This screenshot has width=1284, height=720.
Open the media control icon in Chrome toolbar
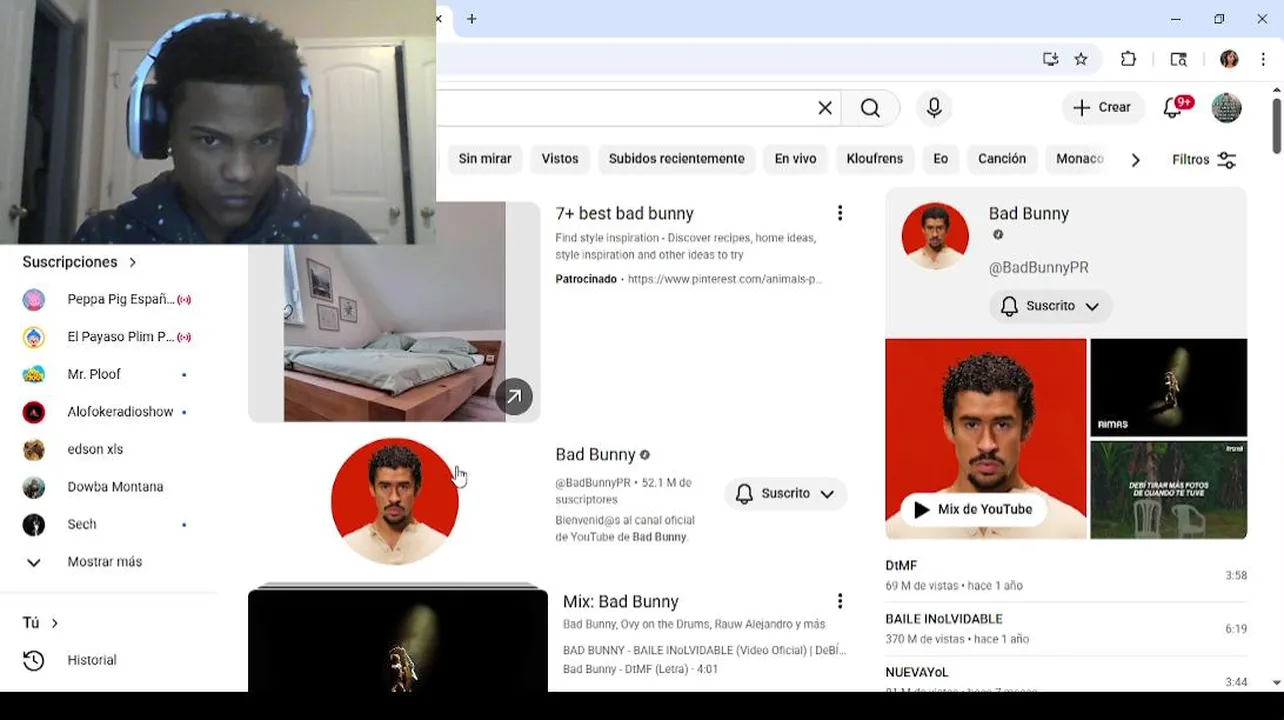tap(1179, 59)
